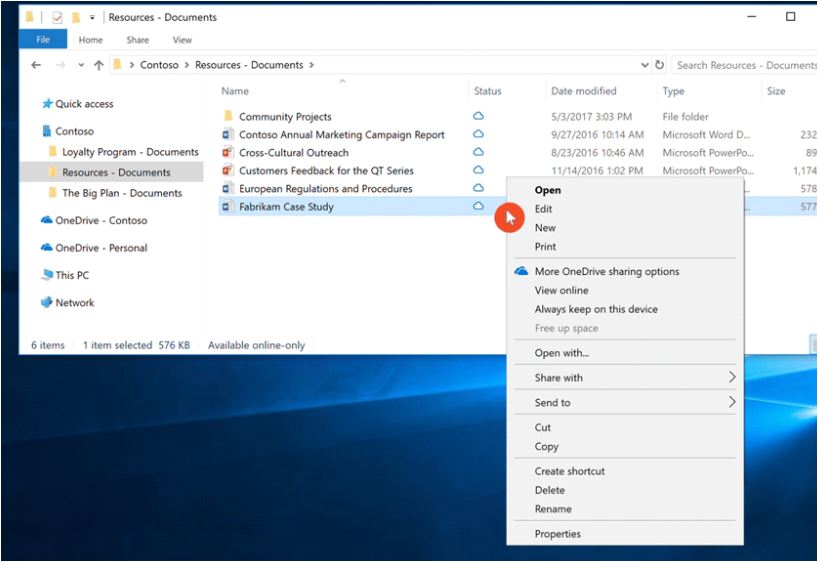Choose Open with... in context menu
818x562 pixels.
[561, 353]
